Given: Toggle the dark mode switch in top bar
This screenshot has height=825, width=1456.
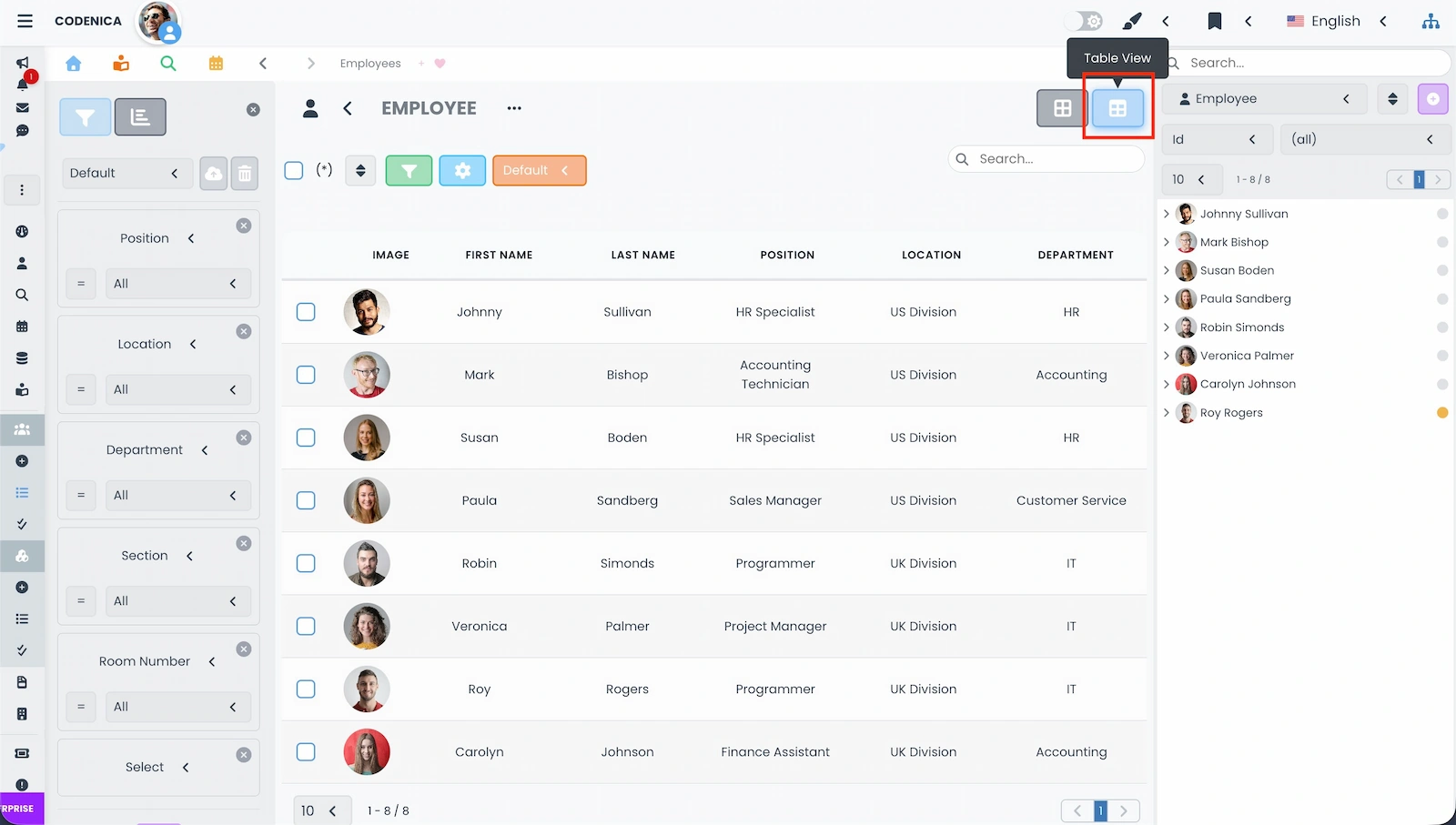Looking at the screenshot, I should 1082,20.
